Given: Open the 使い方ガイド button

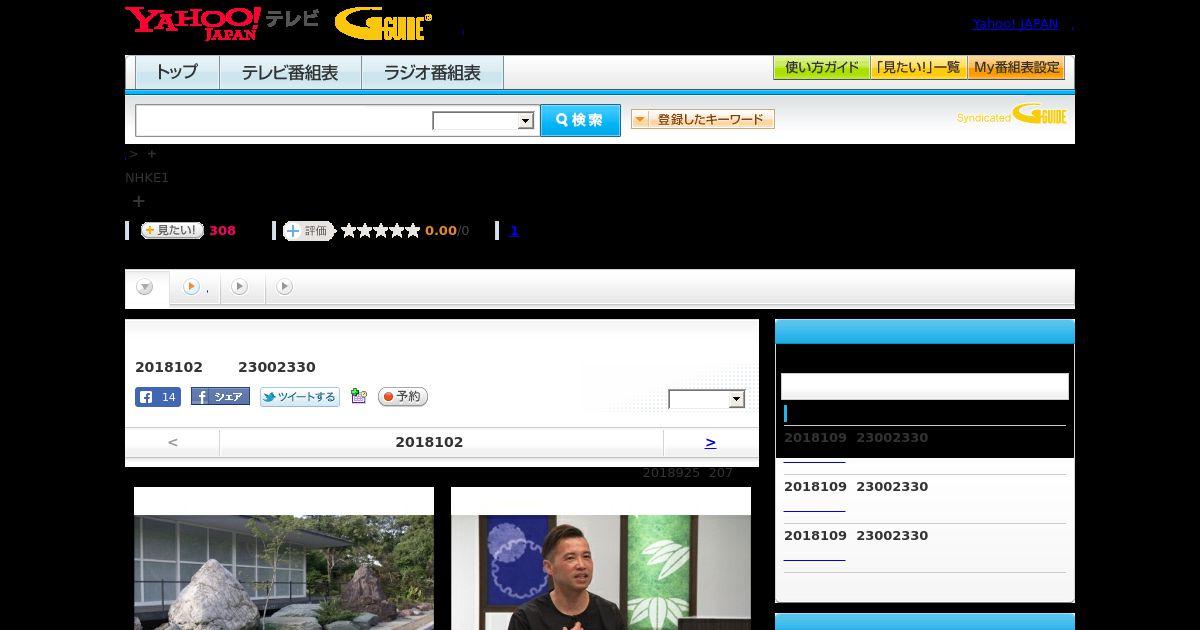Looking at the screenshot, I should coord(821,68).
